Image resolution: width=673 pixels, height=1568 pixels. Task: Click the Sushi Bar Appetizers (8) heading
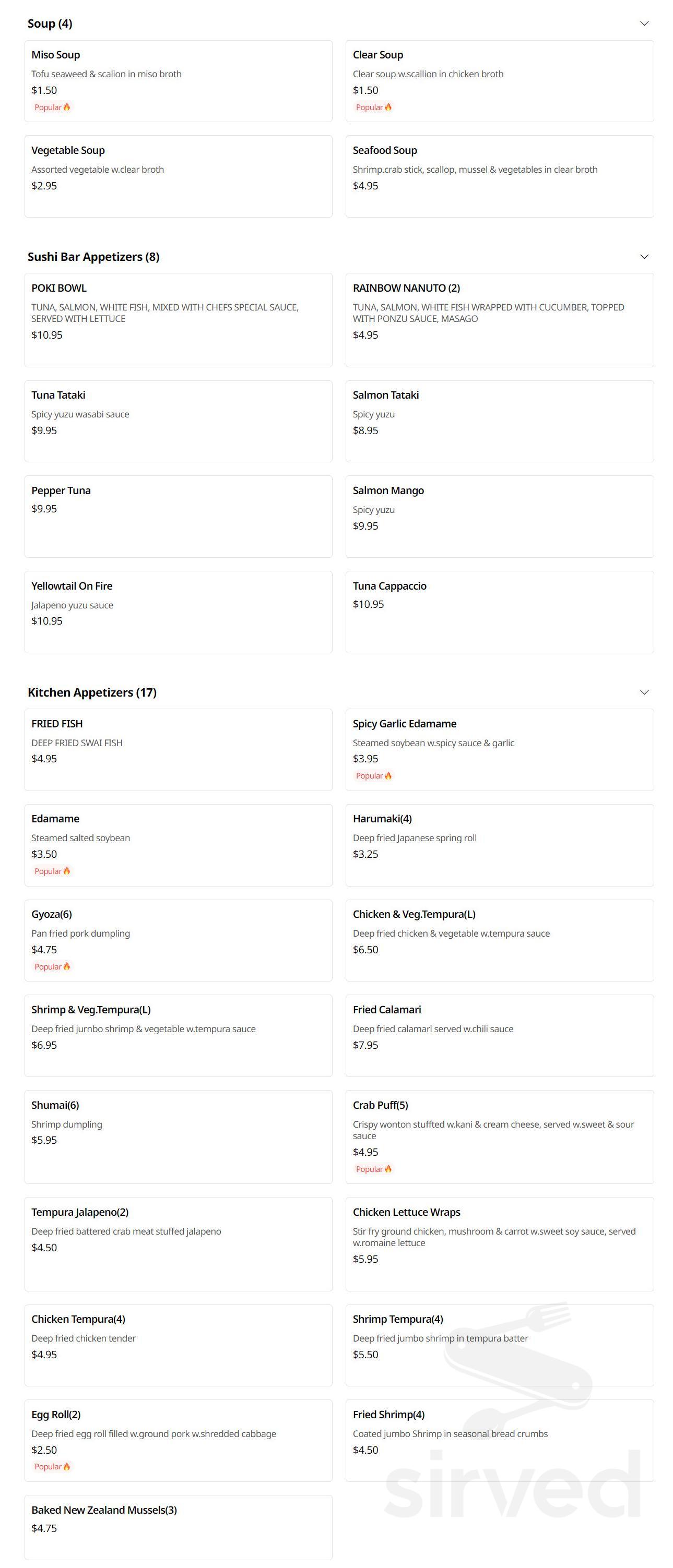[93, 257]
